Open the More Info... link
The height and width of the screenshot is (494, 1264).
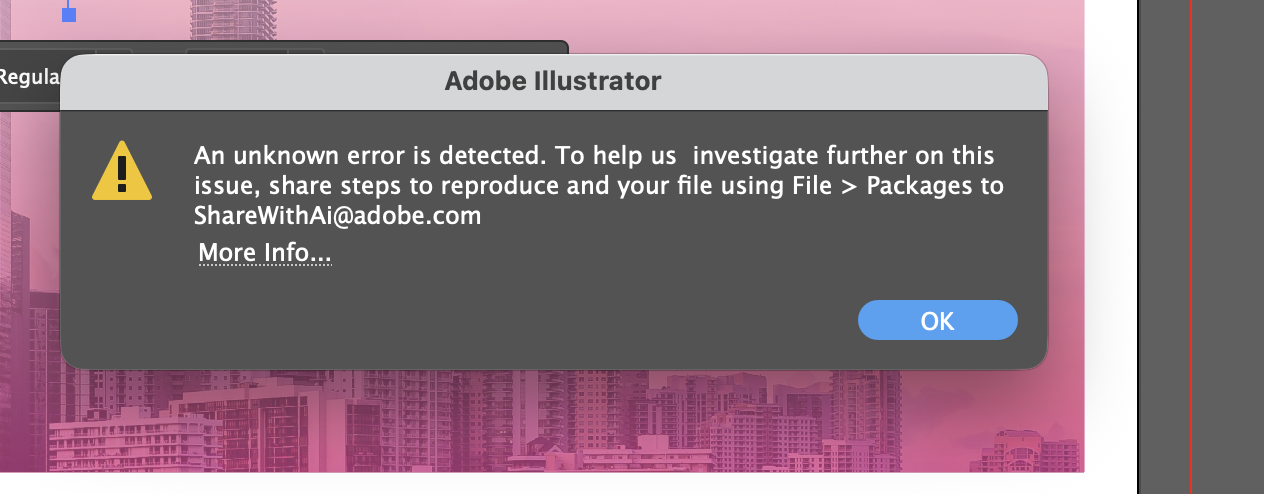[265, 253]
